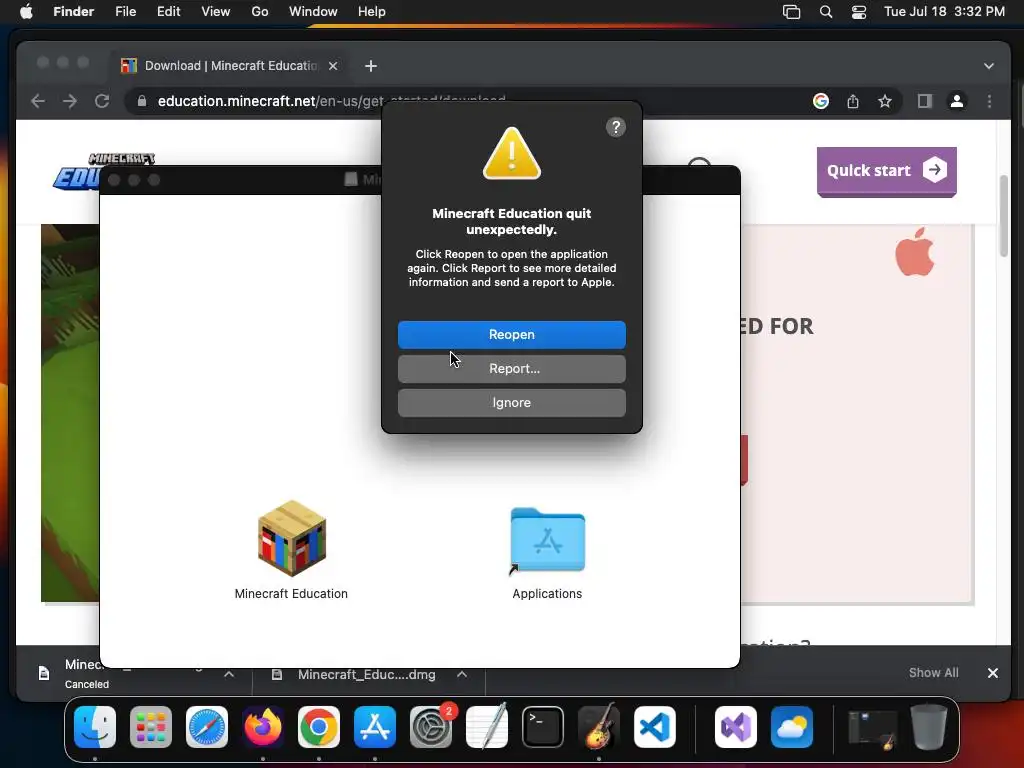1024x768 pixels.
Task: Click the Stage Manager icon in menu bar
Action: [792, 12]
